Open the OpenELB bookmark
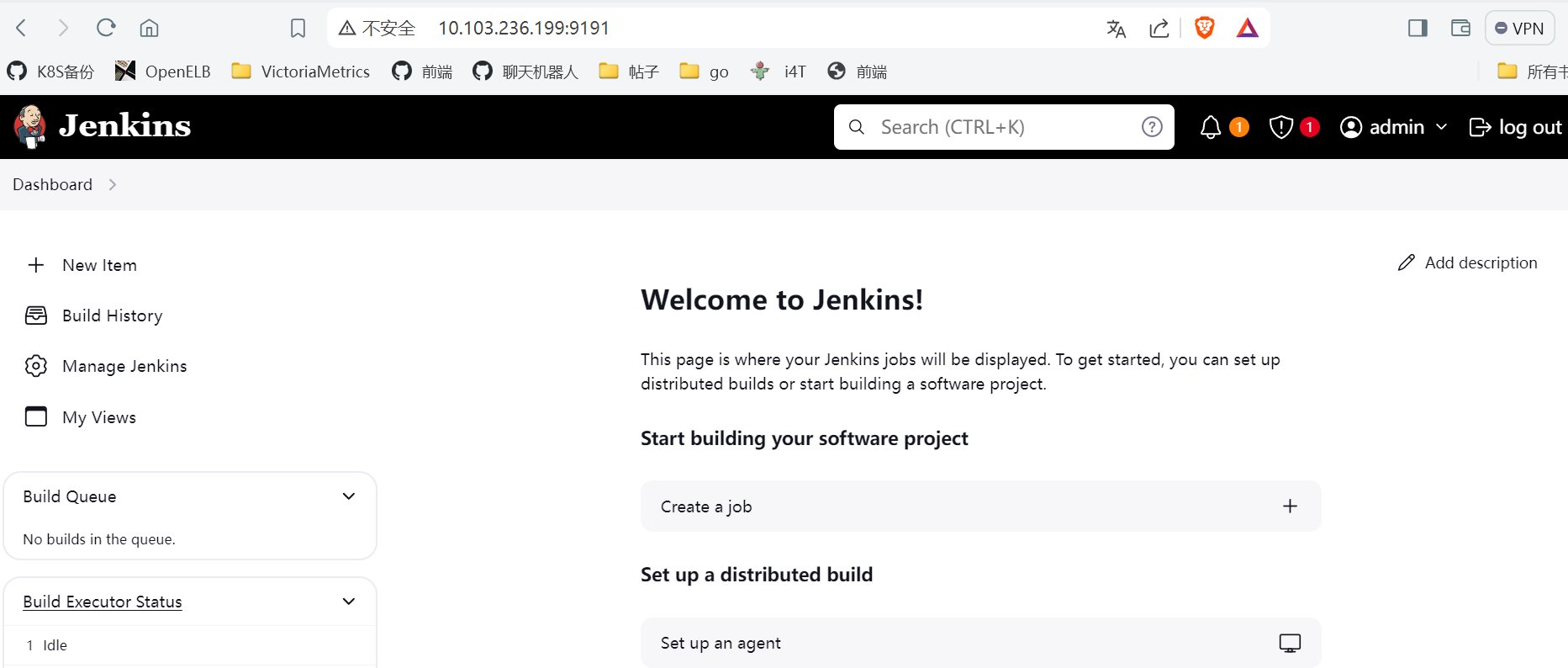 163,72
